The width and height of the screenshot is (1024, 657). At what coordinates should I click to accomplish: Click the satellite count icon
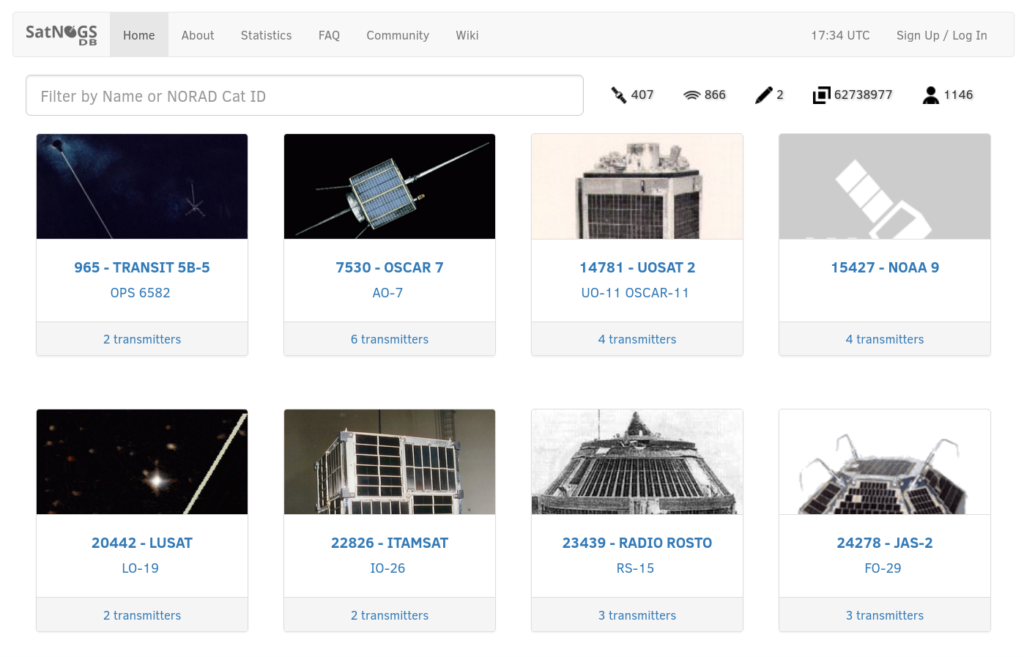click(619, 95)
